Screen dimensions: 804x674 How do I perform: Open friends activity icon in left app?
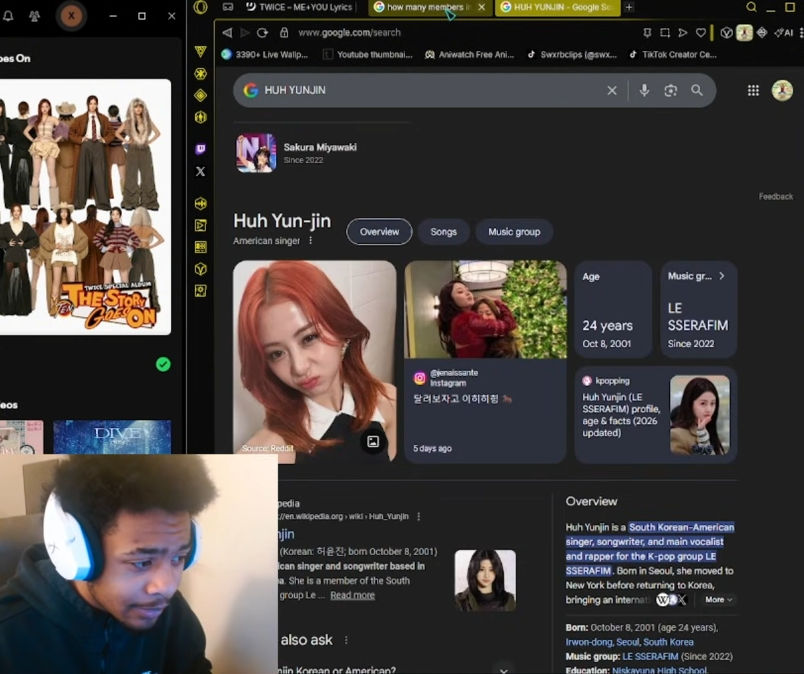(x=34, y=16)
